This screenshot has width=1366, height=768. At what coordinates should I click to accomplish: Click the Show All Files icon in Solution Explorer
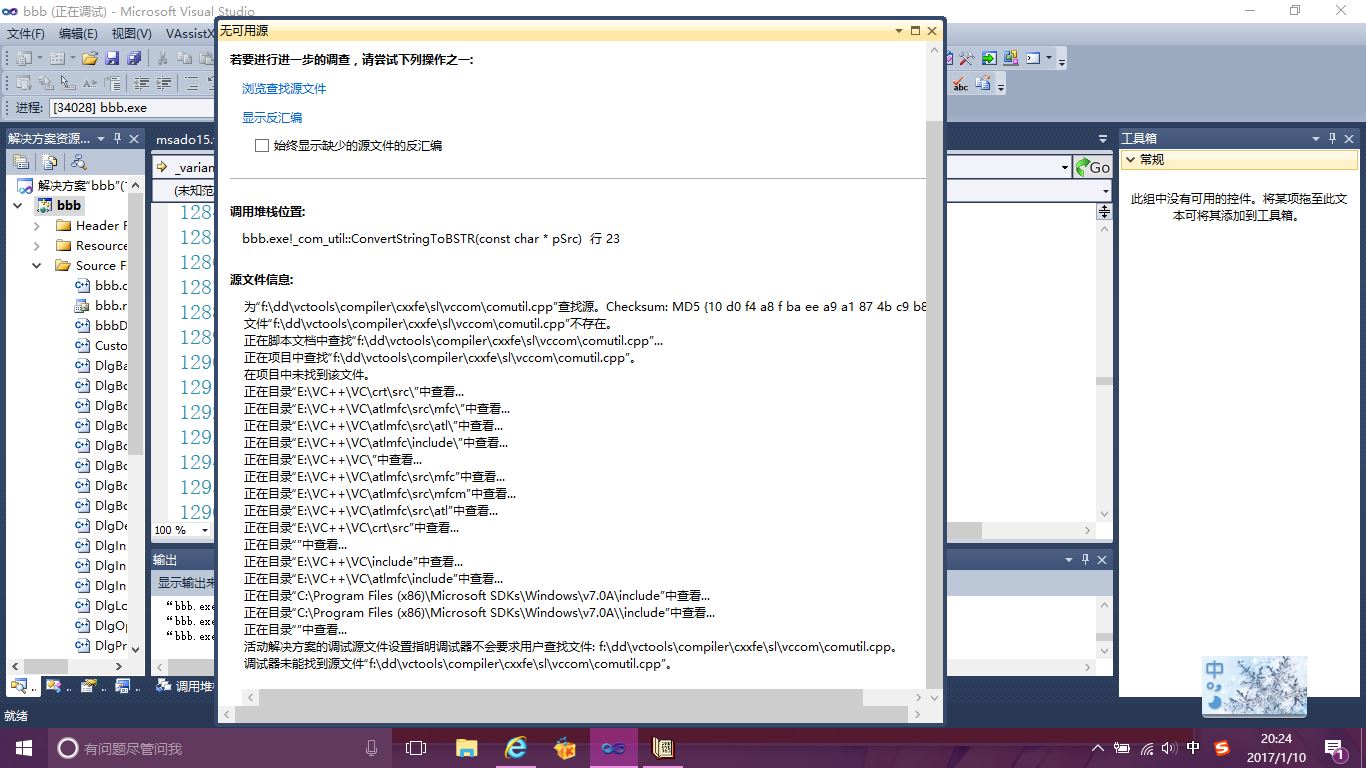(50, 162)
